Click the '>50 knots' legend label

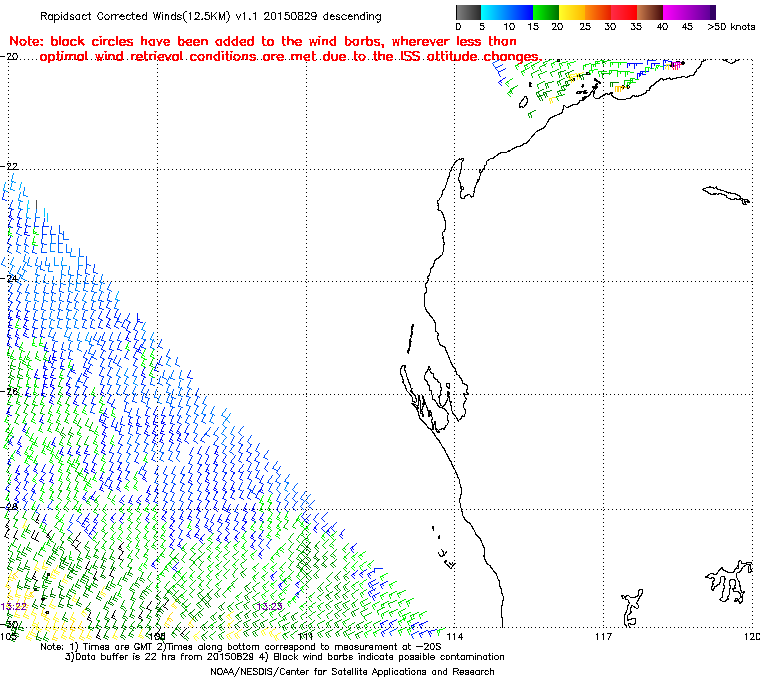tap(731, 27)
